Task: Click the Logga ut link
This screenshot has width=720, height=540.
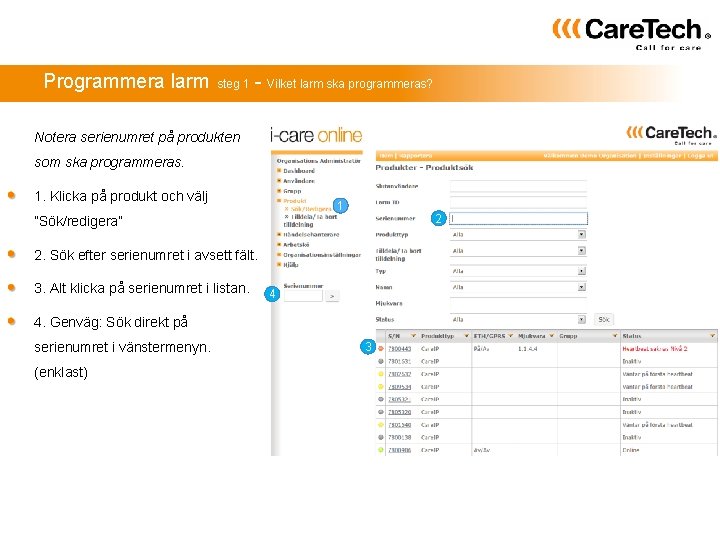Action: [x=701, y=156]
